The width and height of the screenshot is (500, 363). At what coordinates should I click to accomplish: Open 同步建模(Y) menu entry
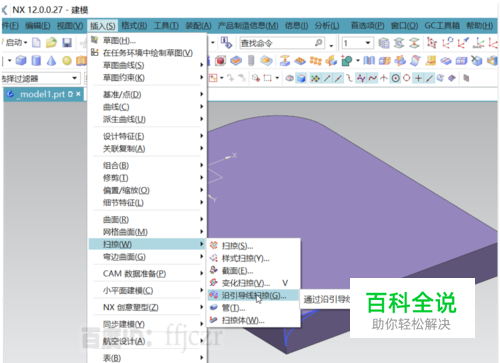[x=147, y=324]
